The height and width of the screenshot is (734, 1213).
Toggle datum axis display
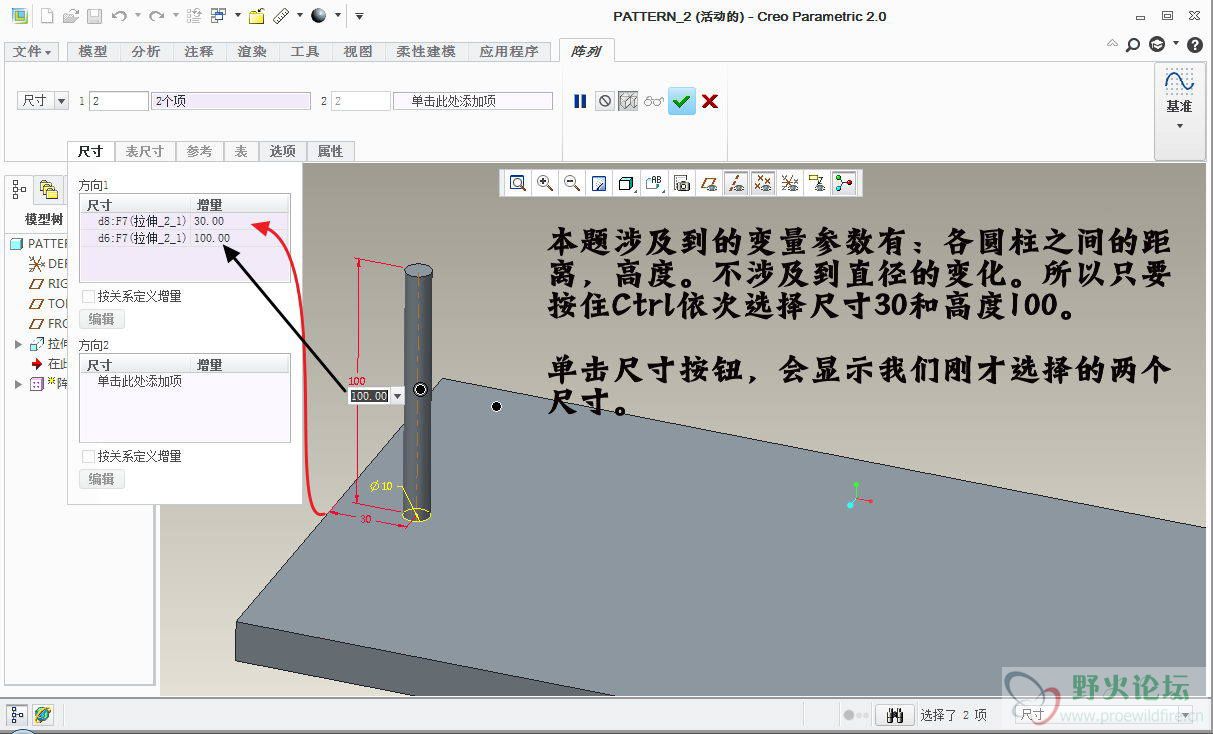[x=736, y=183]
